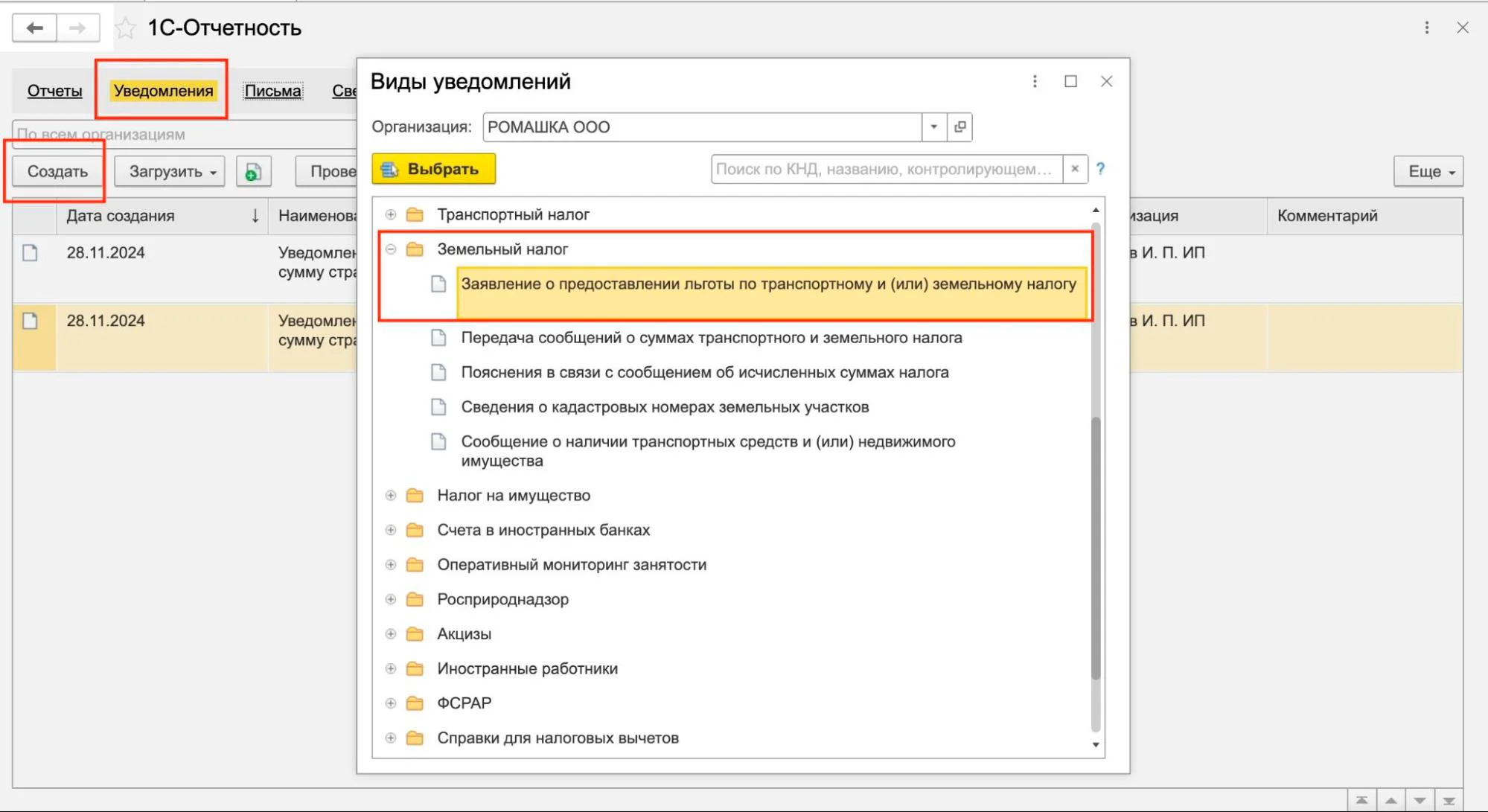1488x812 pixels.
Task: Clear the search field with the X icon
Action: coord(1074,169)
